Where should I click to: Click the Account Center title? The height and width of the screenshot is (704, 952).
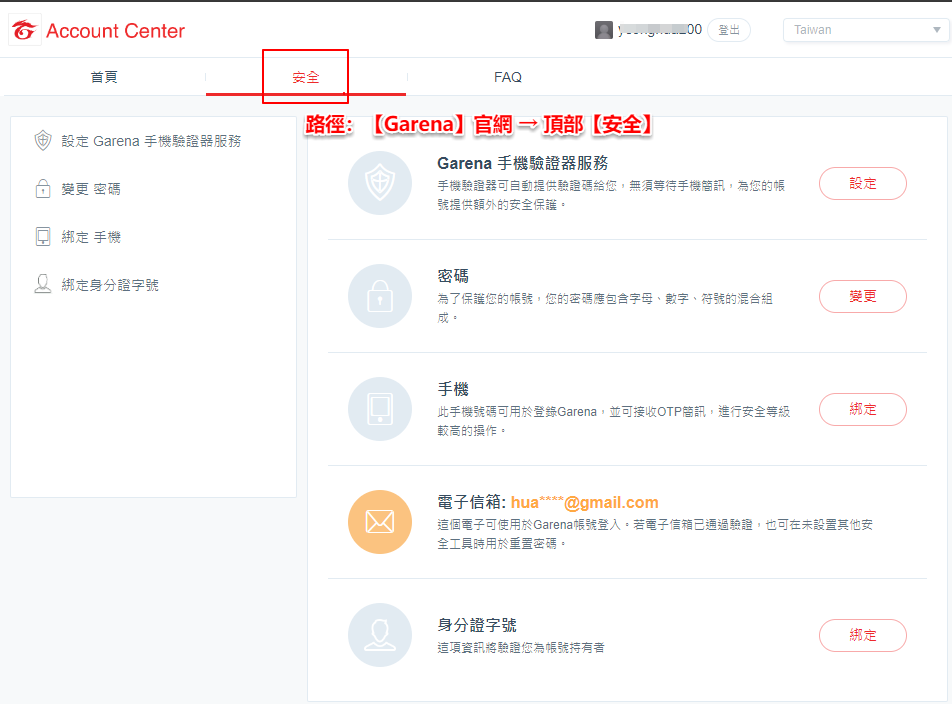(x=115, y=31)
